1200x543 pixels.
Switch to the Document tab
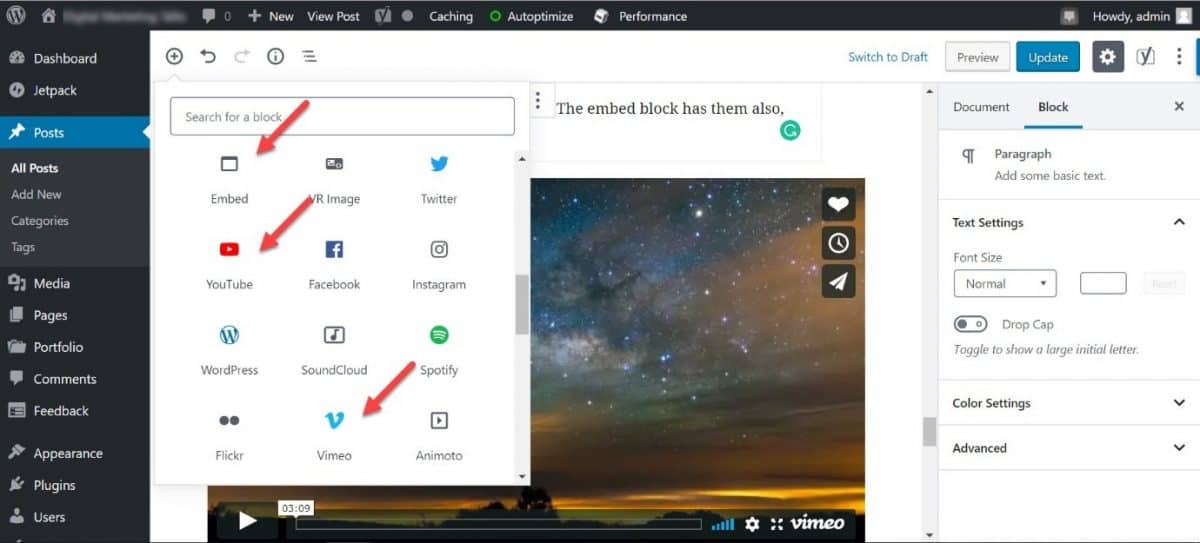point(981,107)
